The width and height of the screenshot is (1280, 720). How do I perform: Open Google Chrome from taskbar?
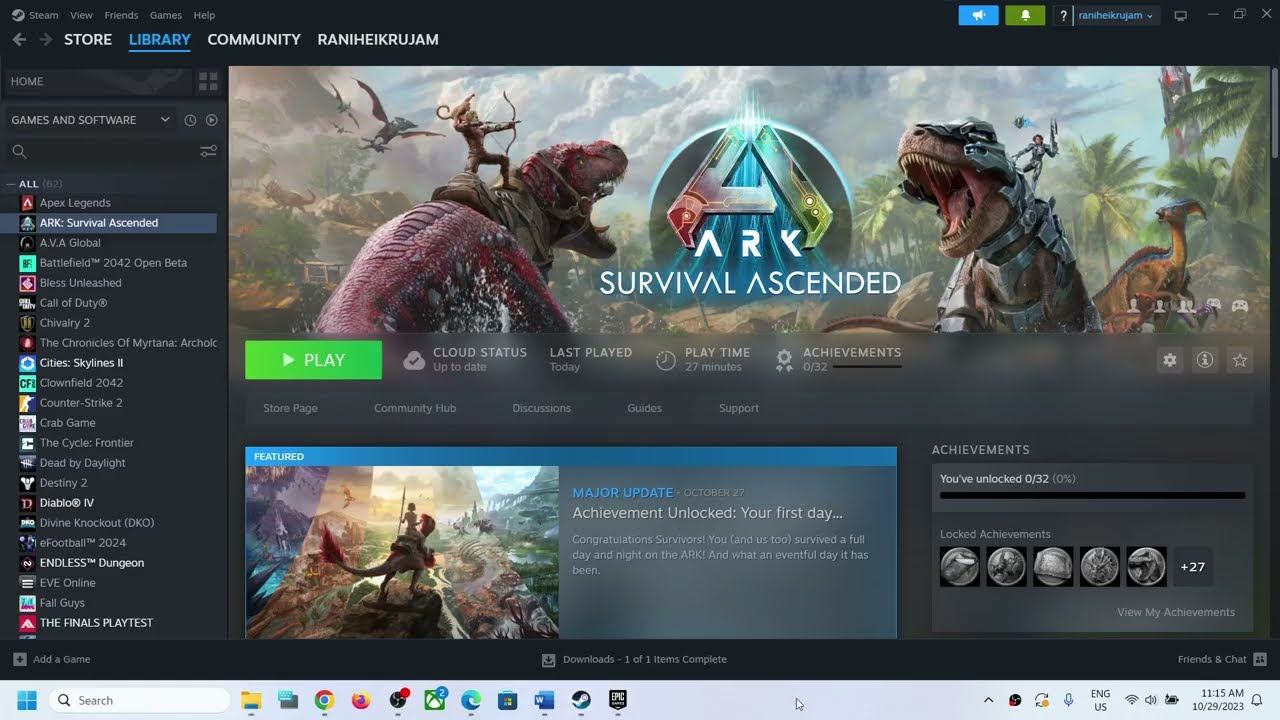point(324,700)
